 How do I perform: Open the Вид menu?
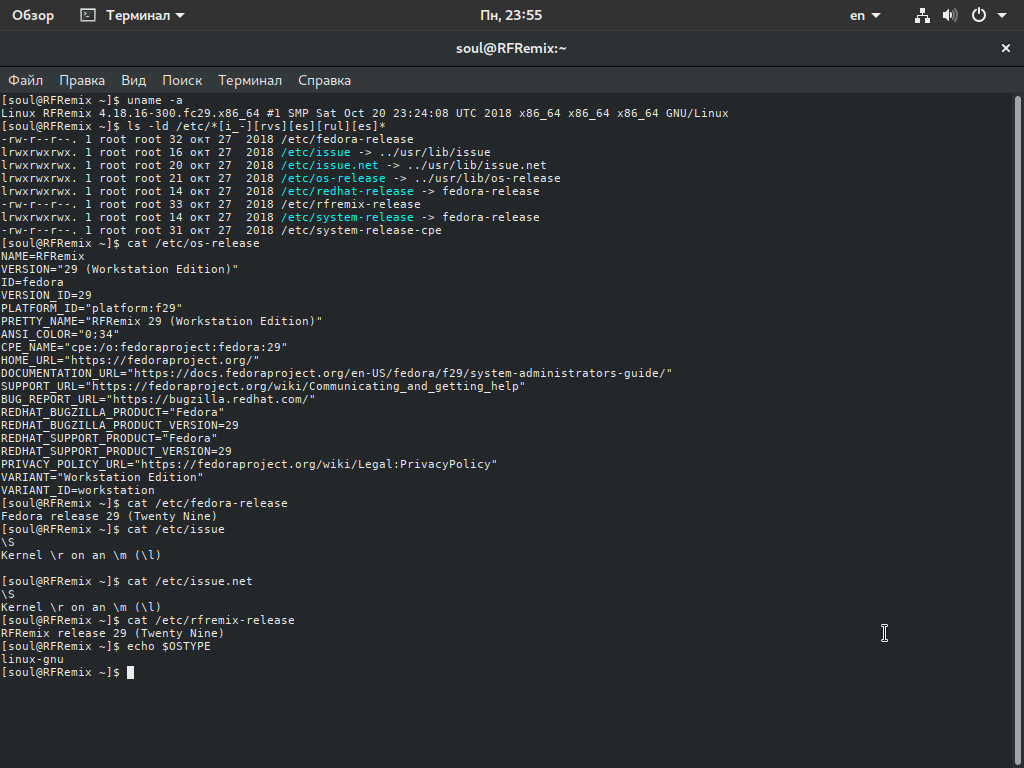(133, 80)
